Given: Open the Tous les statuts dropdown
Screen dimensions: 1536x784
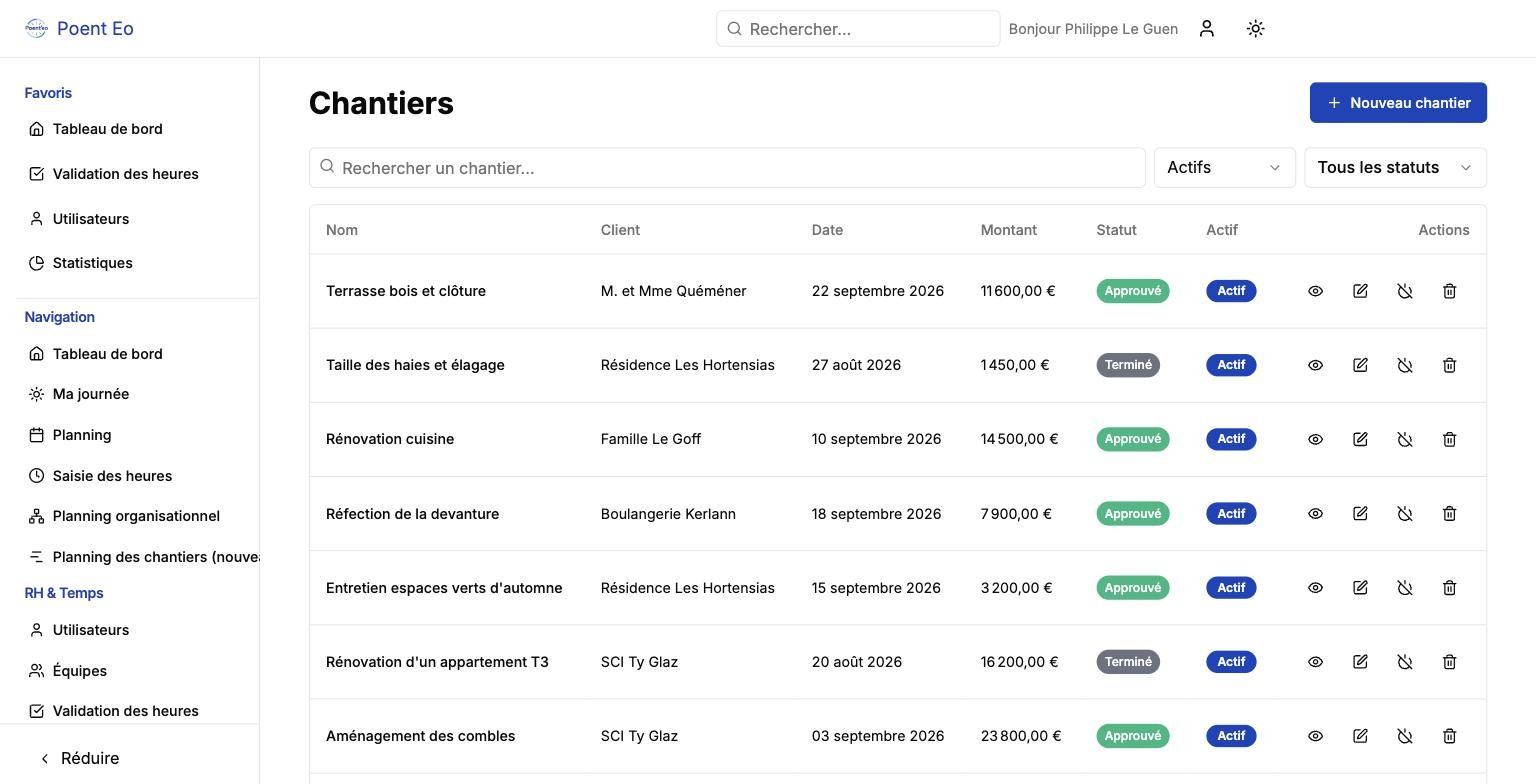Looking at the screenshot, I should pos(1395,168).
